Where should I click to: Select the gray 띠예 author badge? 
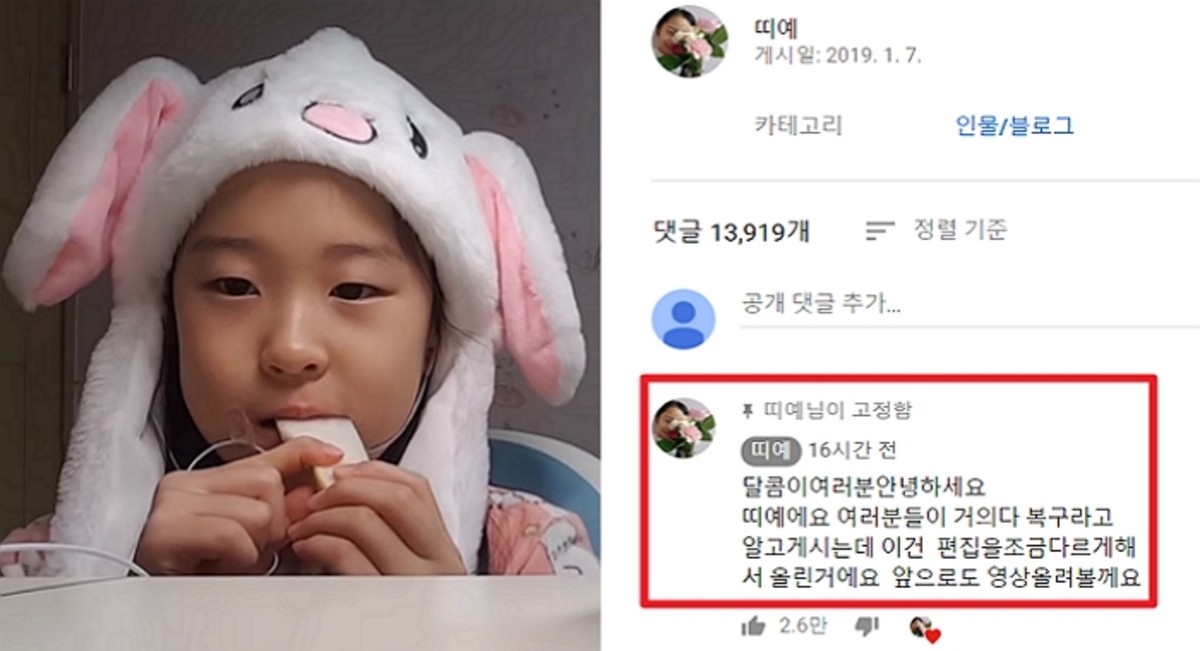click(770, 450)
